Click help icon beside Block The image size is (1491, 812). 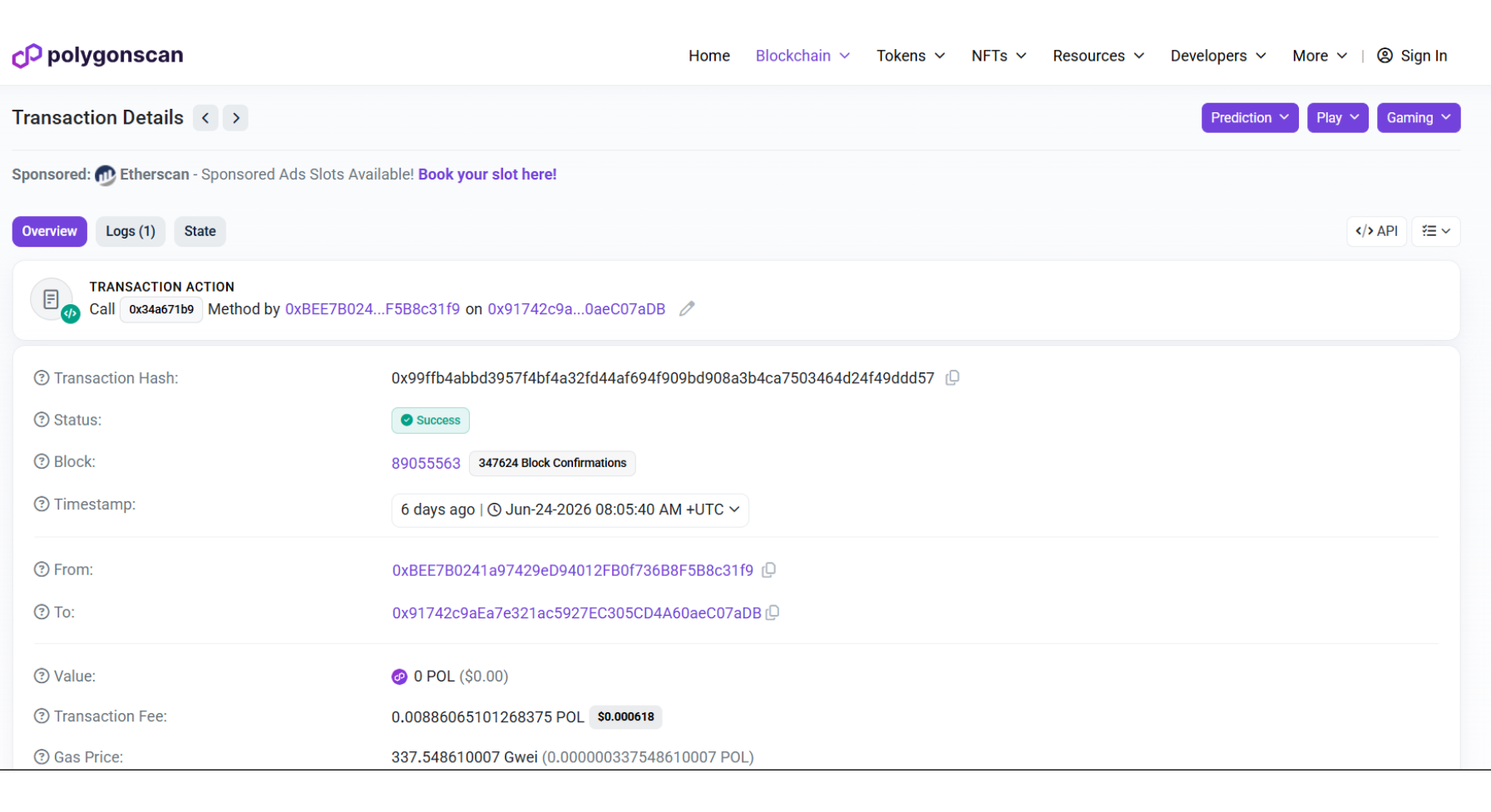42,461
